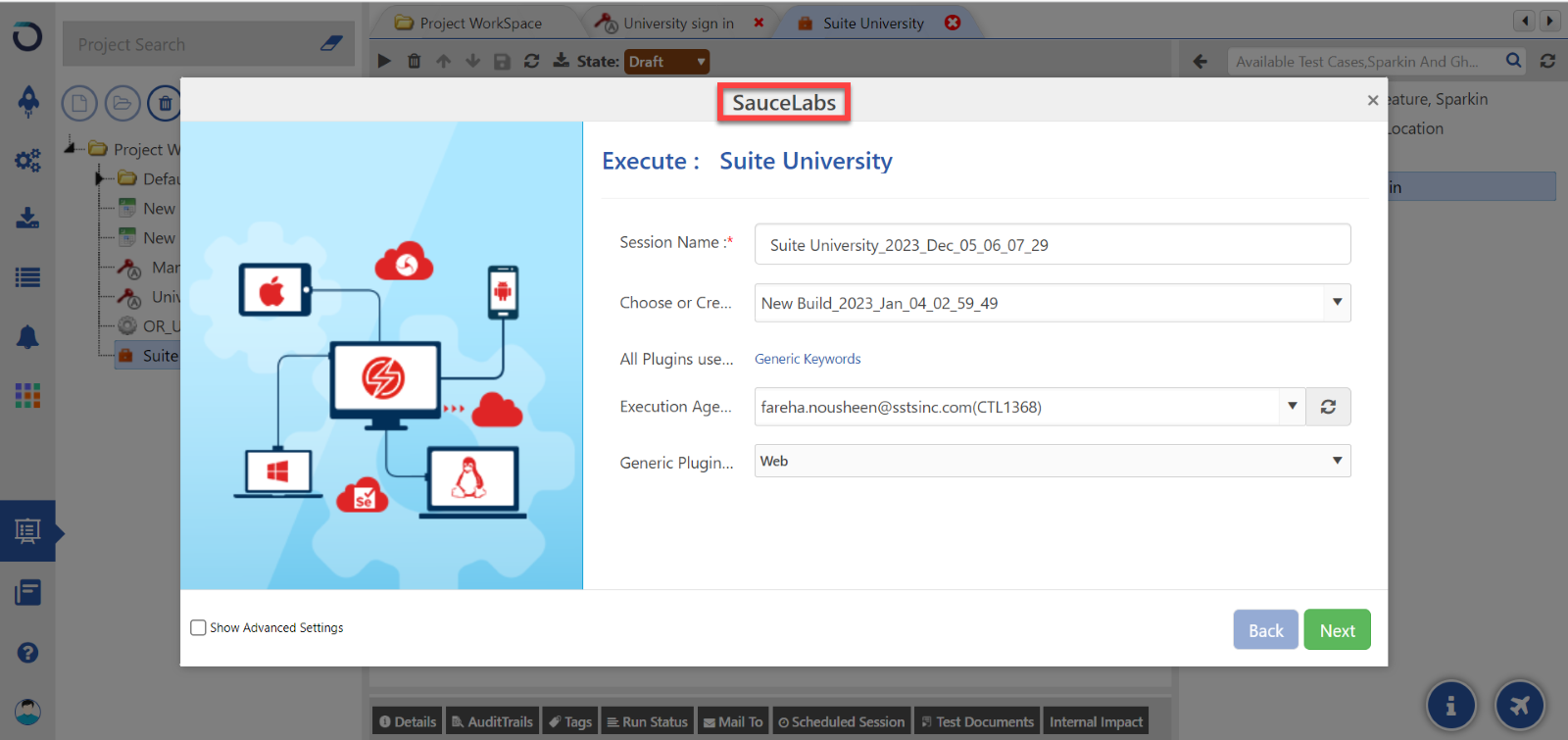Open the user profile avatar

[x=27, y=711]
